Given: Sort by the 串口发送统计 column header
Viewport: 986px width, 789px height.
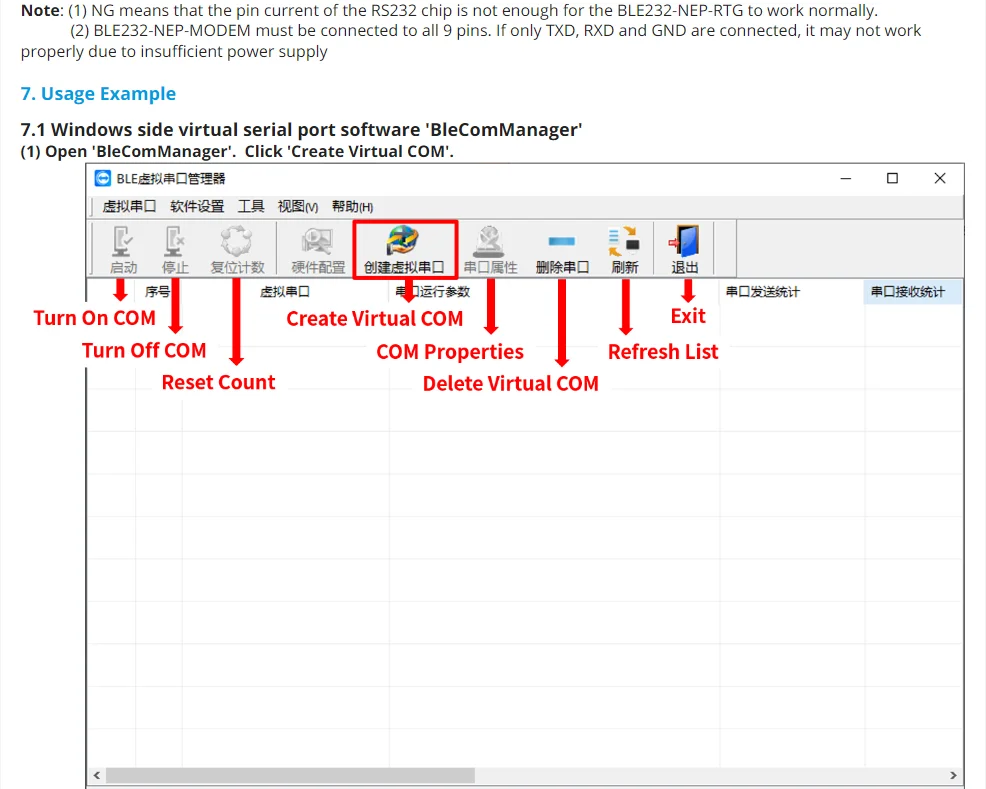Looking at the screenshot, I should (792, 292).
